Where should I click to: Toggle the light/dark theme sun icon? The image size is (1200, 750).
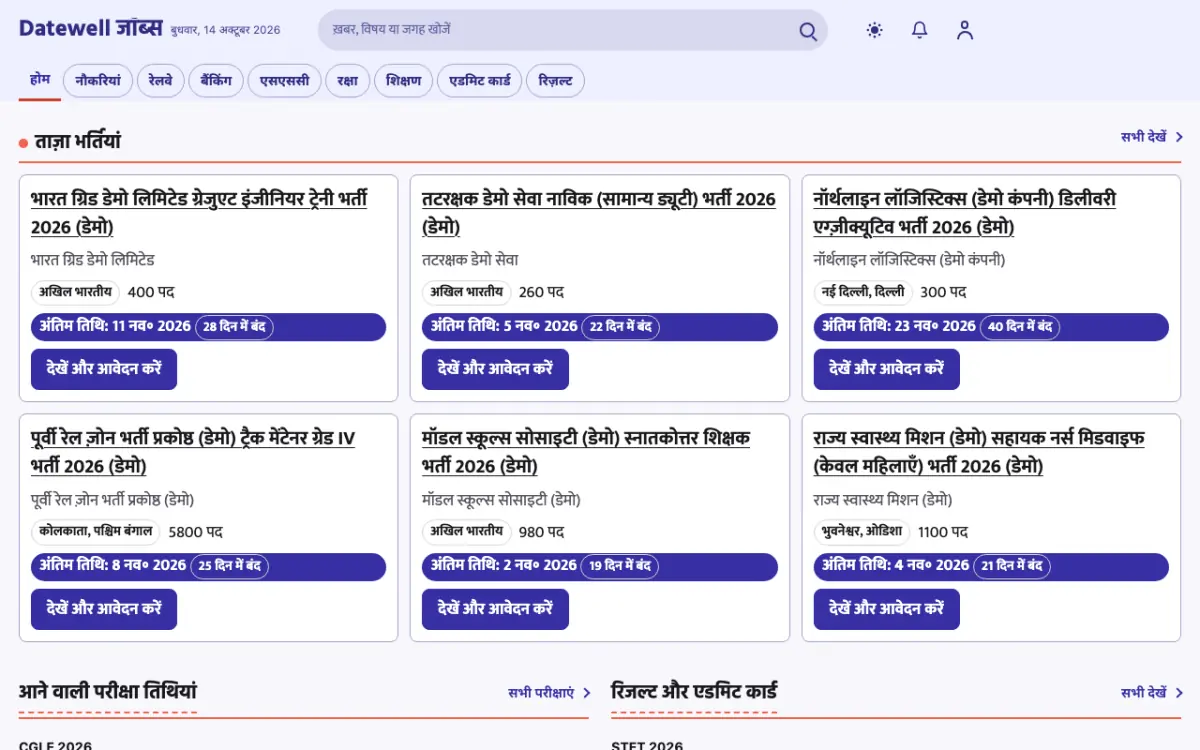tap(875, 30)
